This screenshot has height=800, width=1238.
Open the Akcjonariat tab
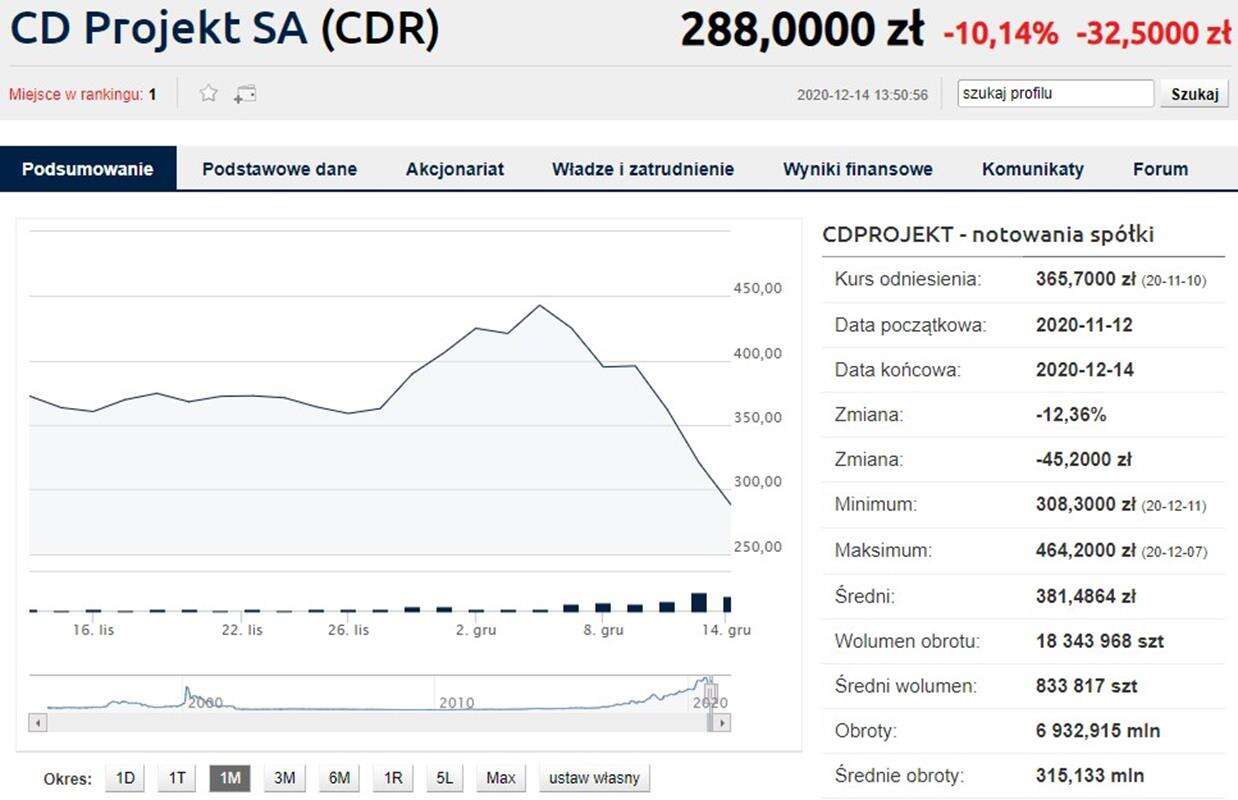point(454,169)
